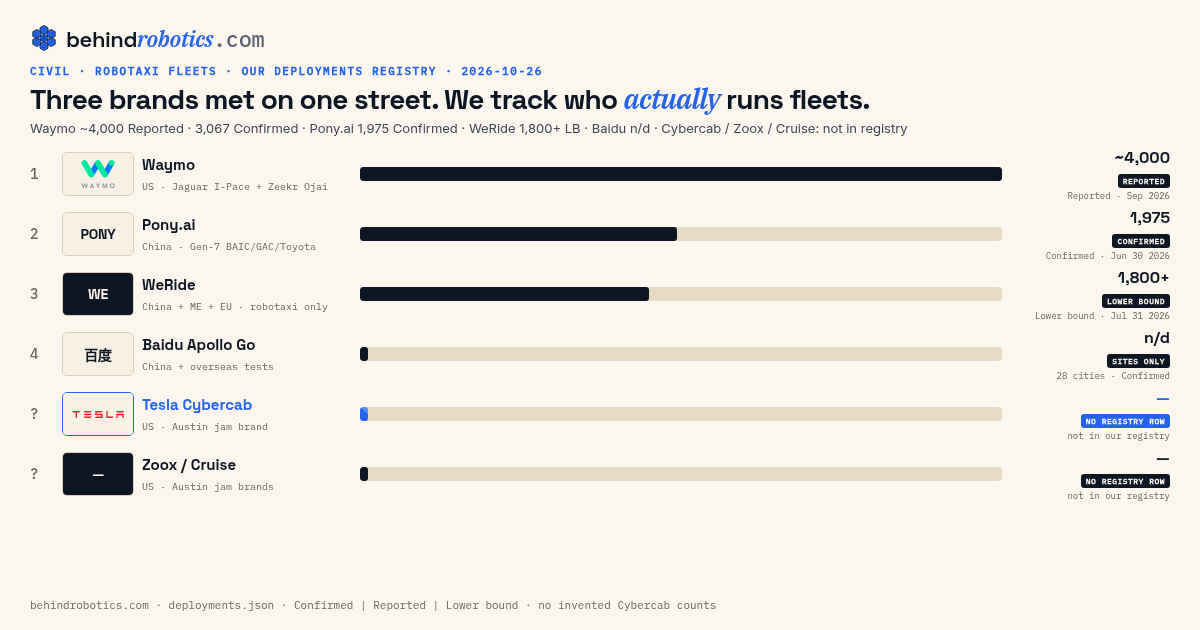Click the CIVIL · ROBOTAXI FLEETS category line
The width and height of the screenshot is (1200, 630).
[286, 72]
